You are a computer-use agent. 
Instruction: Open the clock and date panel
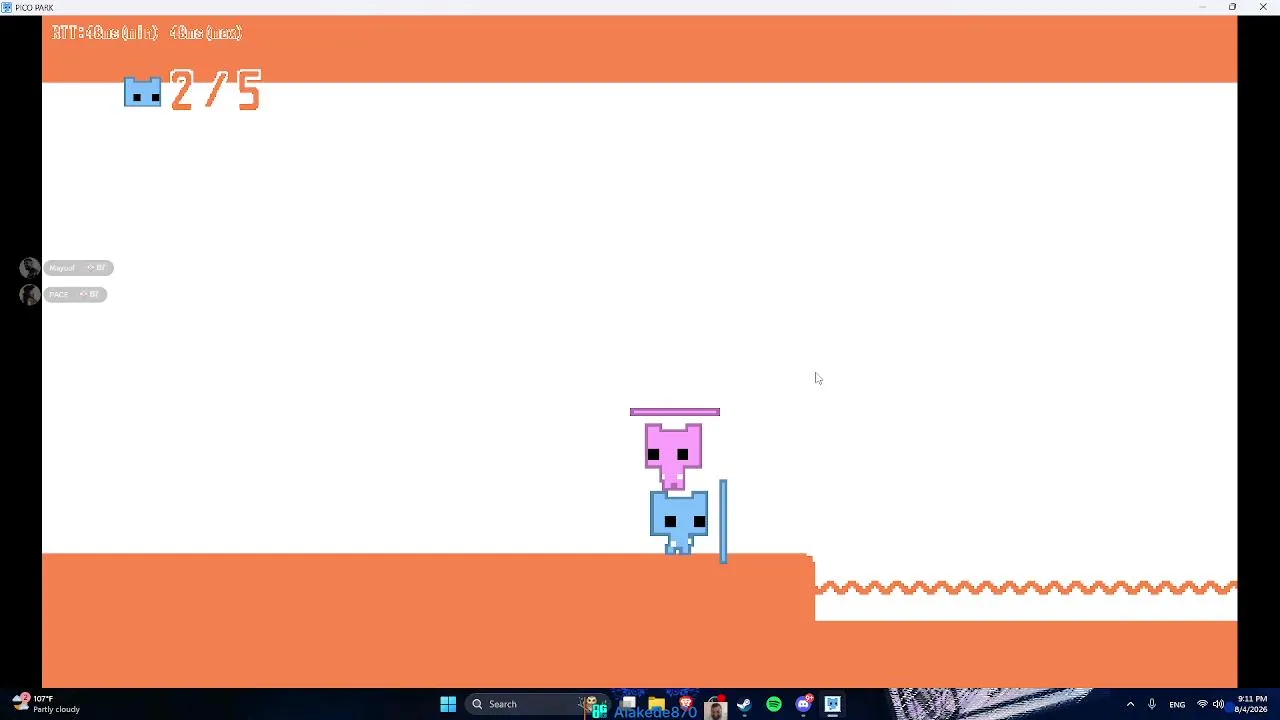(1252, 704)
